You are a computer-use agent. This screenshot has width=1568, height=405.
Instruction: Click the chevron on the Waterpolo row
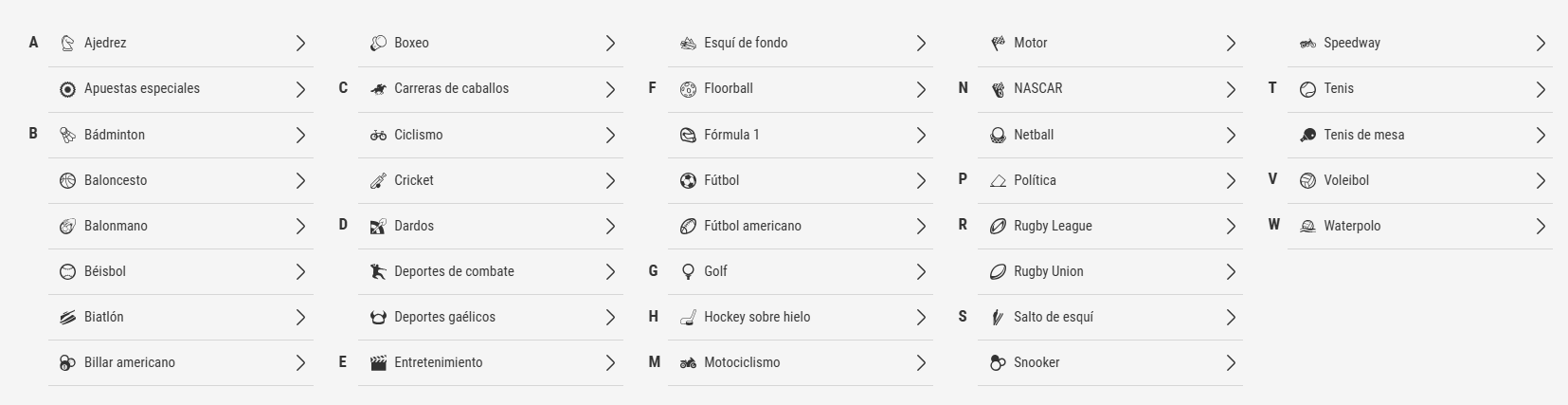1541,226
